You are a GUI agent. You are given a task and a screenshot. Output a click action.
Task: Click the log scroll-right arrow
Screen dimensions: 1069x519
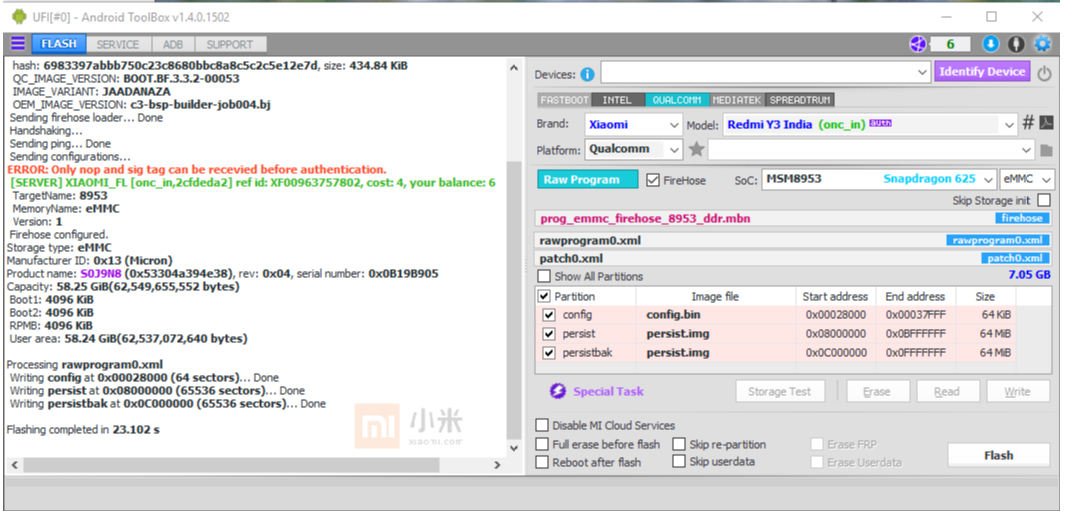point(497,464)
